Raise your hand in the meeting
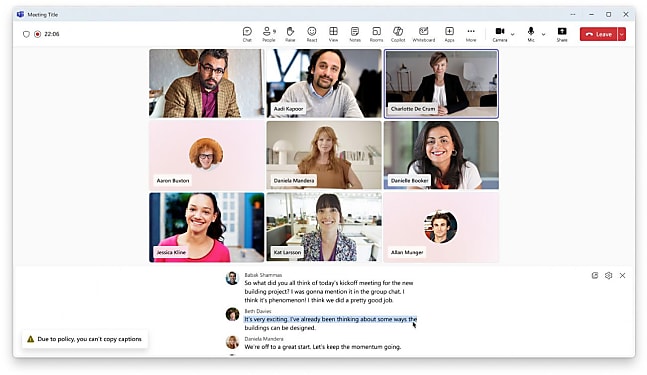This screenshot has height=375, width=647. click(290, 34)
